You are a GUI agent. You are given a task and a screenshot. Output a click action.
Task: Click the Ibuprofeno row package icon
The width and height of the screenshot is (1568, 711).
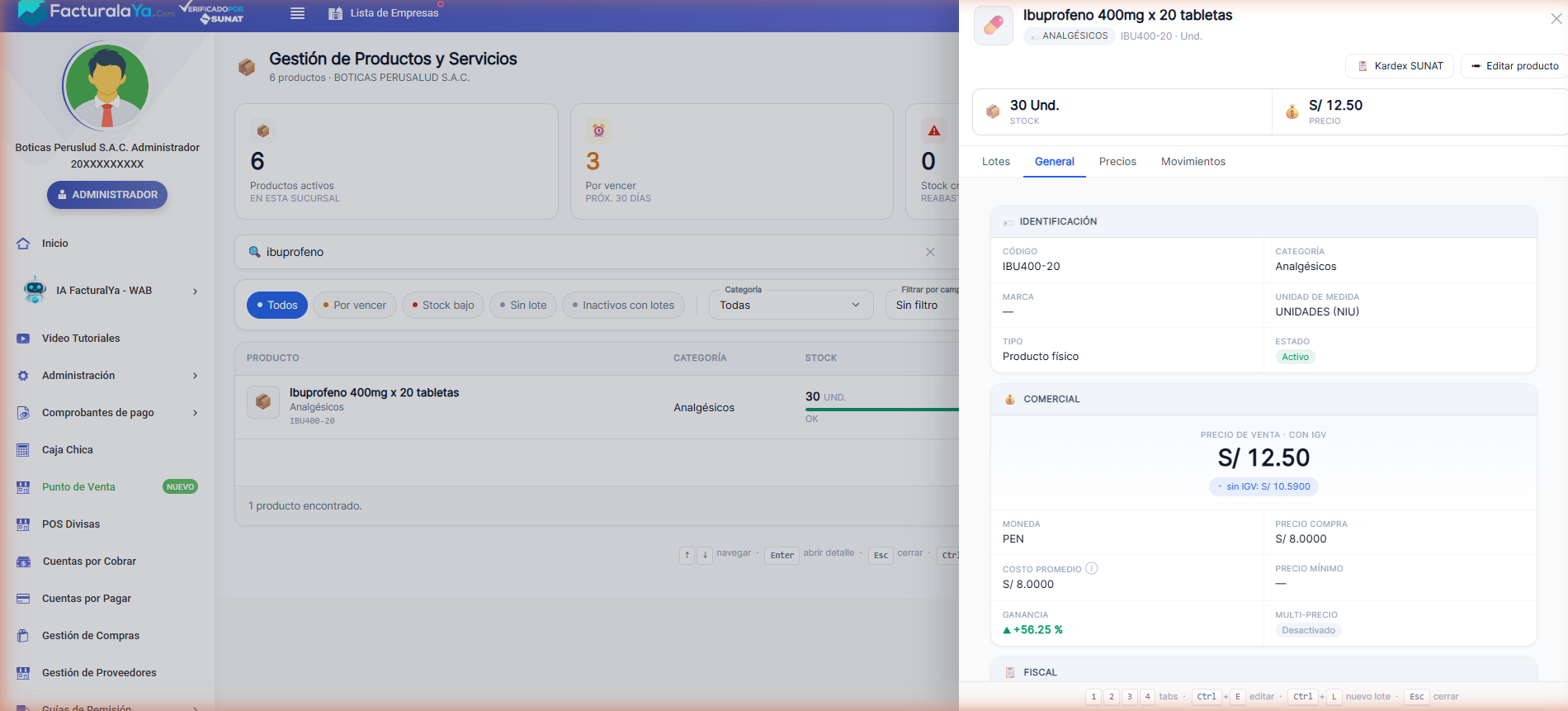[263, 402]
